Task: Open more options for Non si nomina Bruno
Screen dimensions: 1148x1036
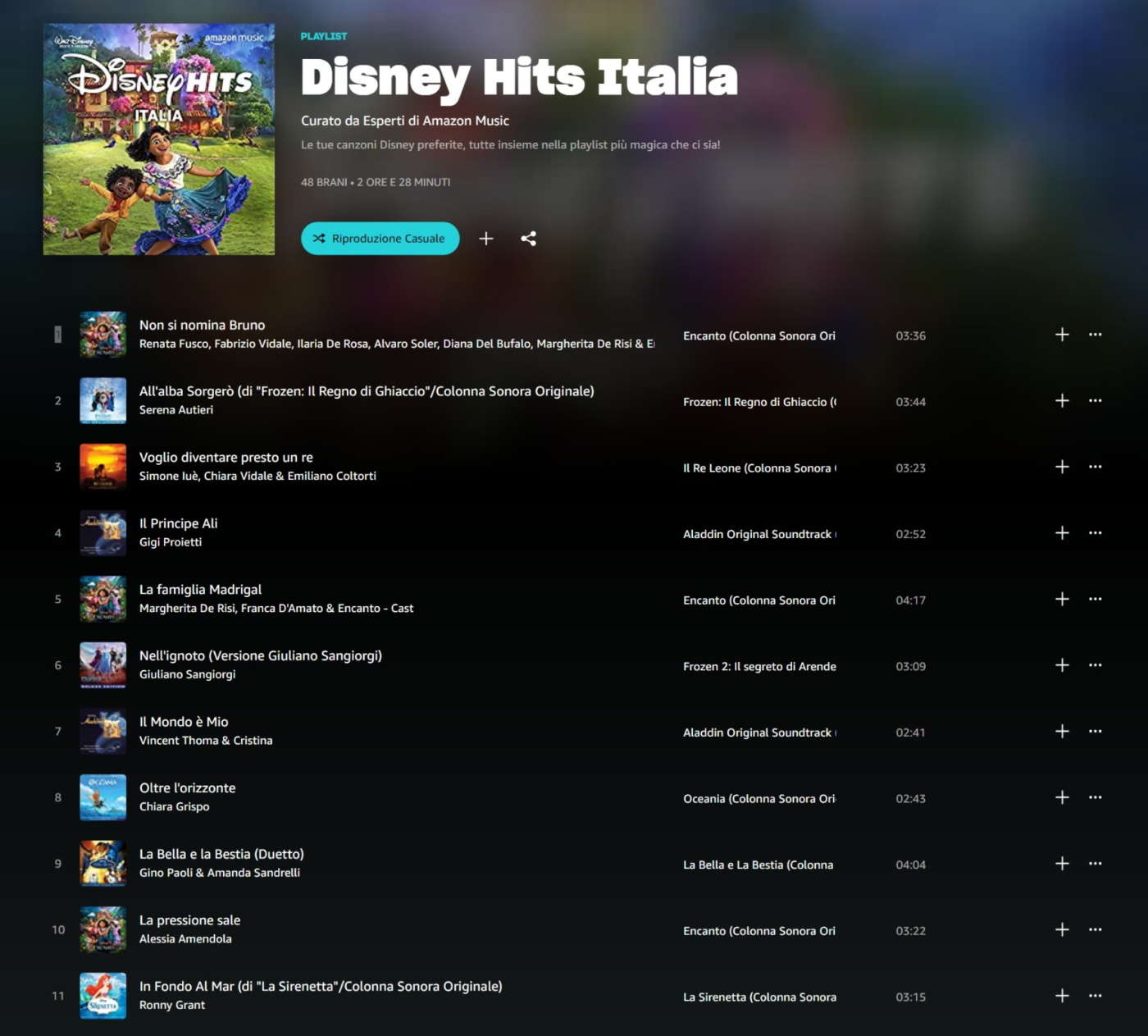Action: (x=1096, y=335)
